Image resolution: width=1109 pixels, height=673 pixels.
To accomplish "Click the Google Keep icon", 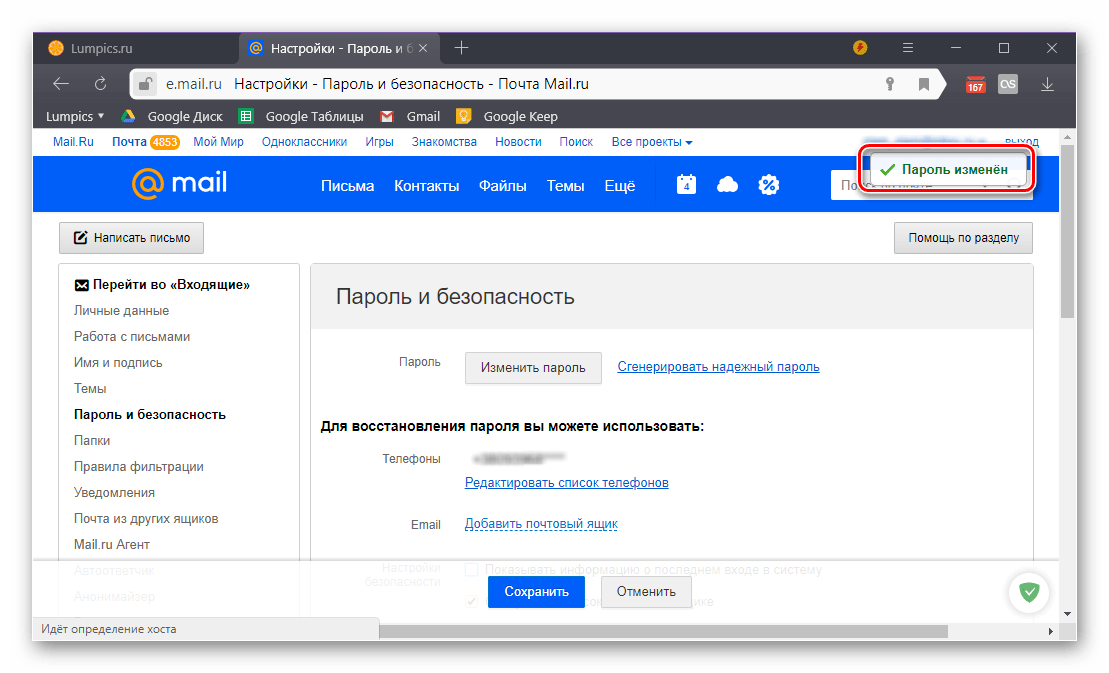I will click(x=463, y=116).
